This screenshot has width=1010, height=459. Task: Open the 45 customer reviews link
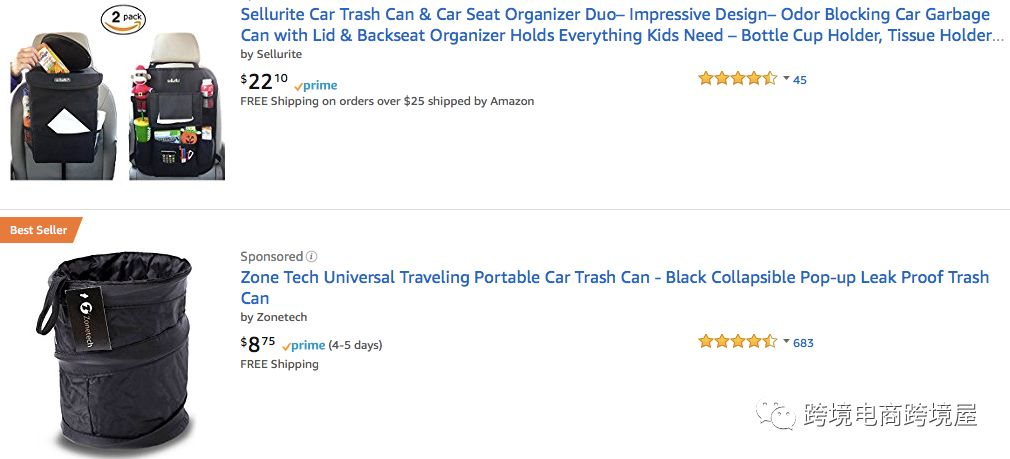[x=800, y=80]
